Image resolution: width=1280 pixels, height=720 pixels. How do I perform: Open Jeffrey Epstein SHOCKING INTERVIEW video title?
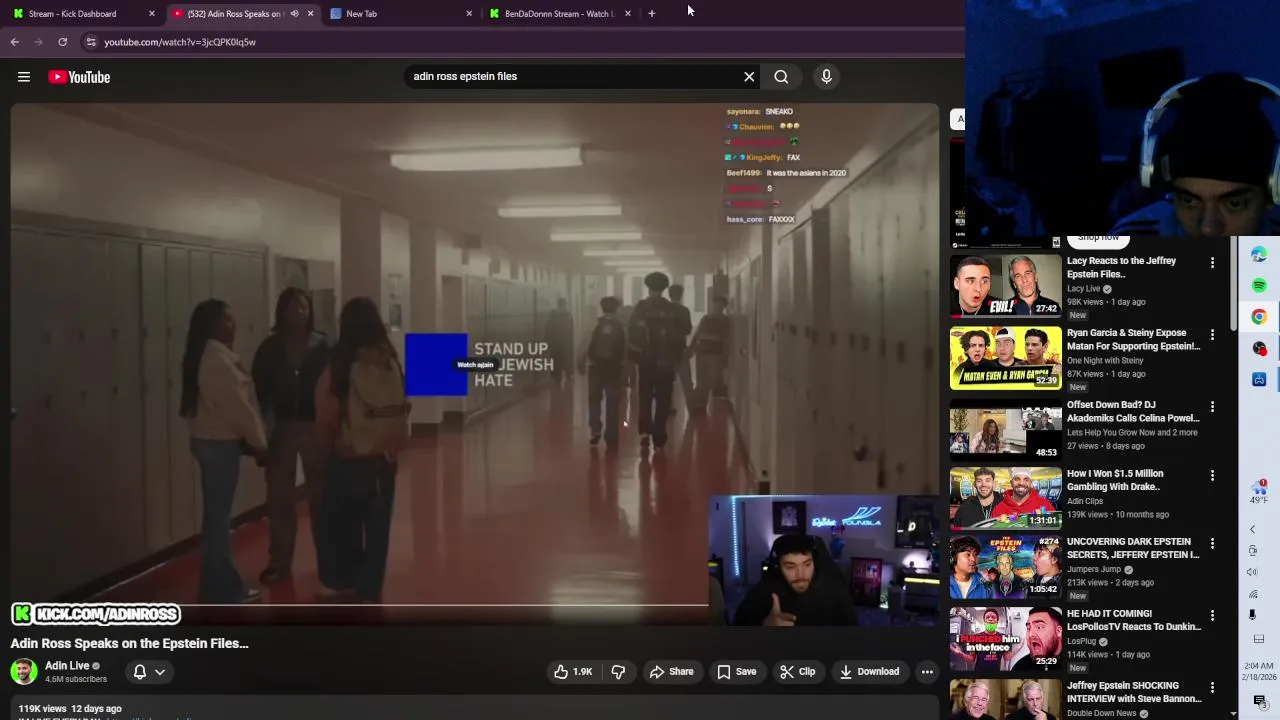[x=1133, y=692]
